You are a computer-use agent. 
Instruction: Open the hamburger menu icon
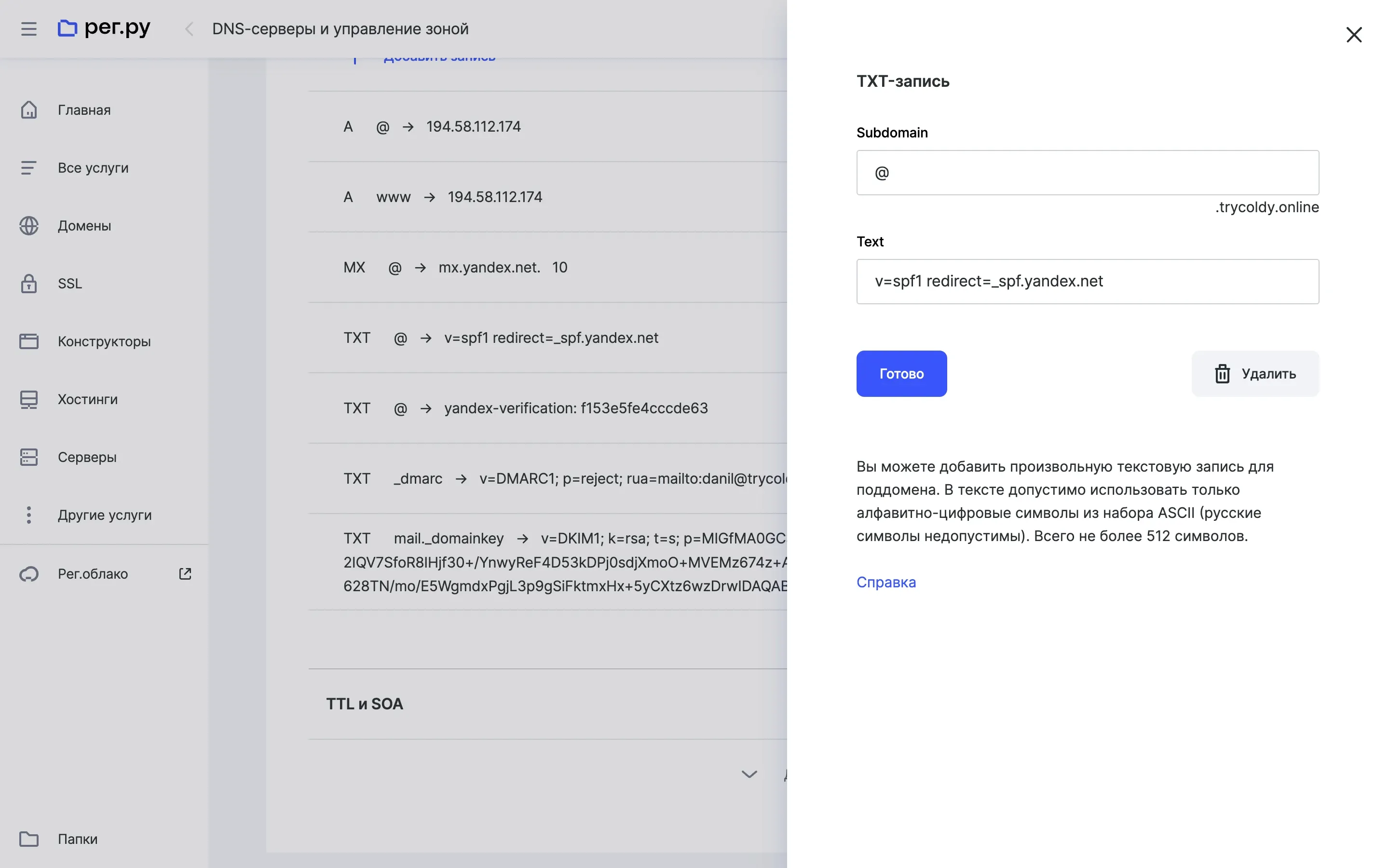[29, 29]
